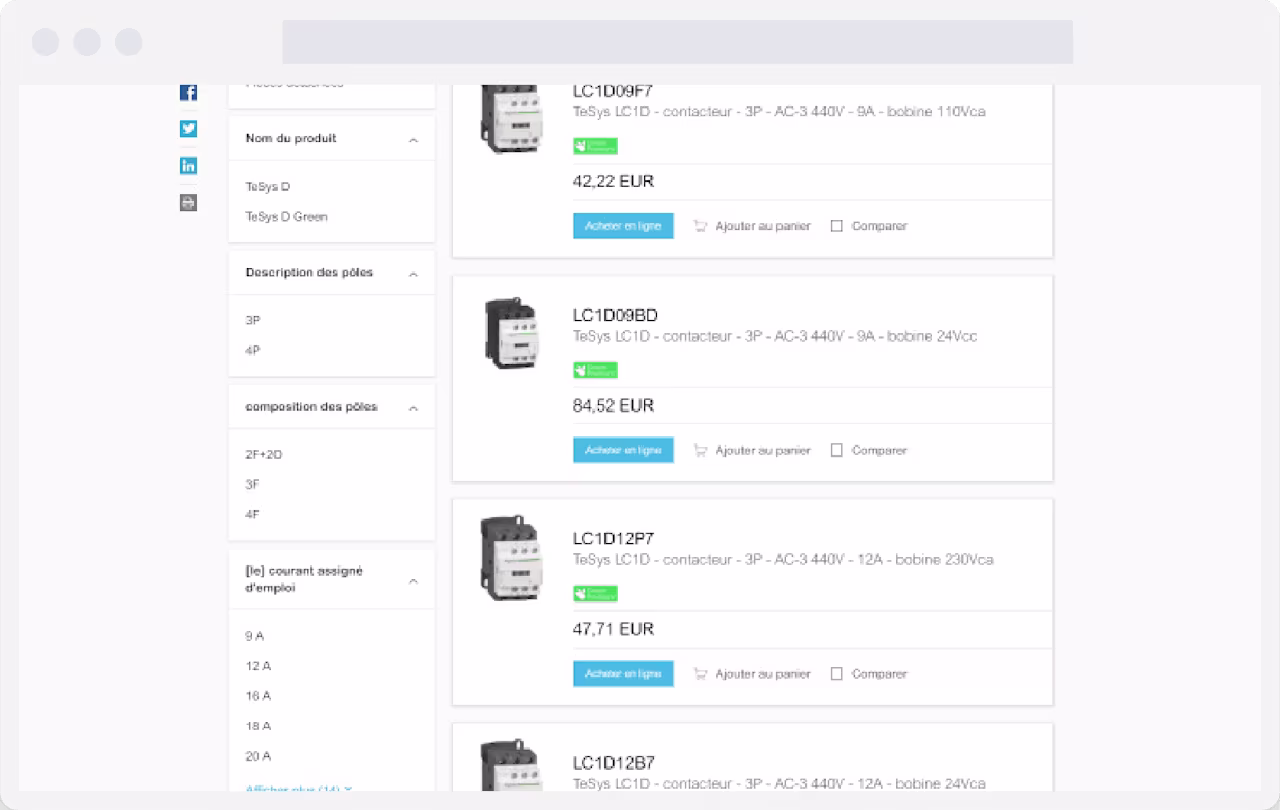Buy LC1D12P7 with Acheter en ligne
Image resolution: width=1280 pixels, height=810 pixels.
pyautogui.click(x=623, y=674)
